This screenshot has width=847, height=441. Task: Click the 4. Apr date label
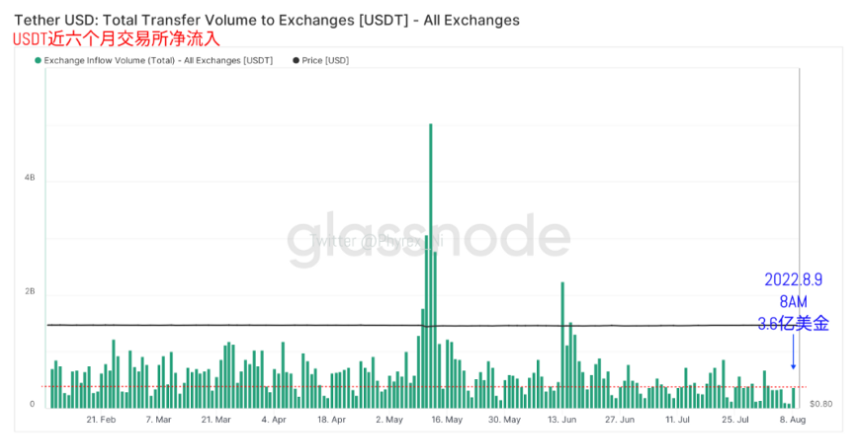[x=274, y=419]
